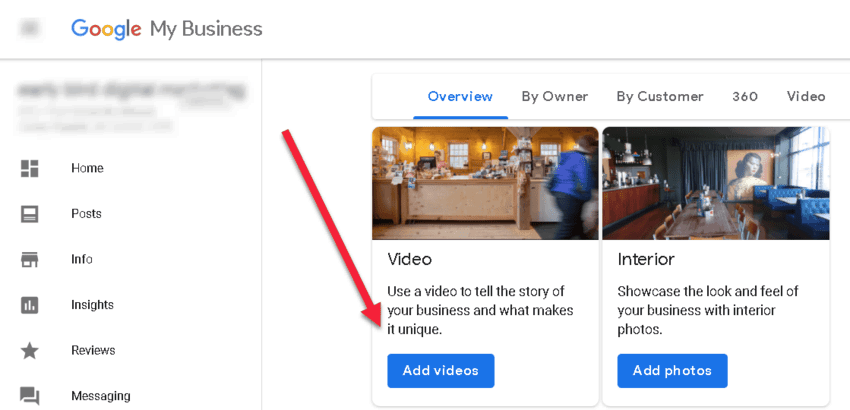Switch to the Overview tab
The width and height of the screenshot is (850, 410).
[x=460, y=97]
